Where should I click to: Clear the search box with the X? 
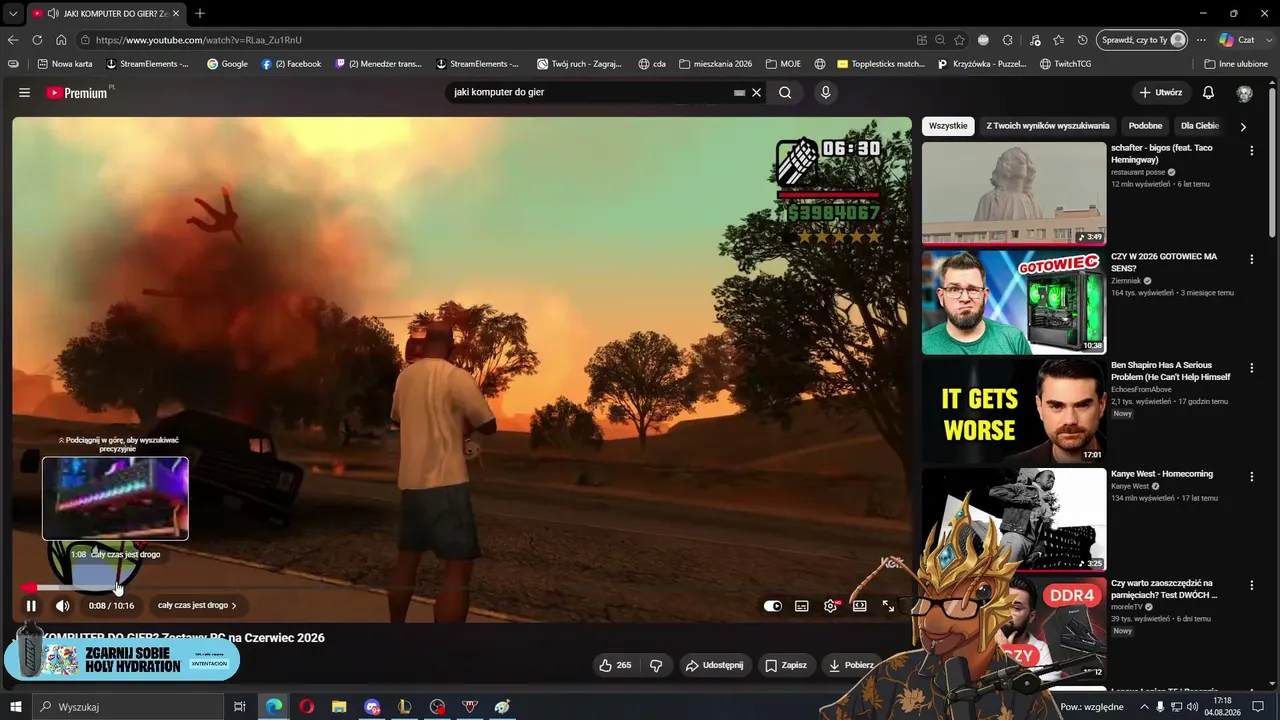(x=757, y=93)
